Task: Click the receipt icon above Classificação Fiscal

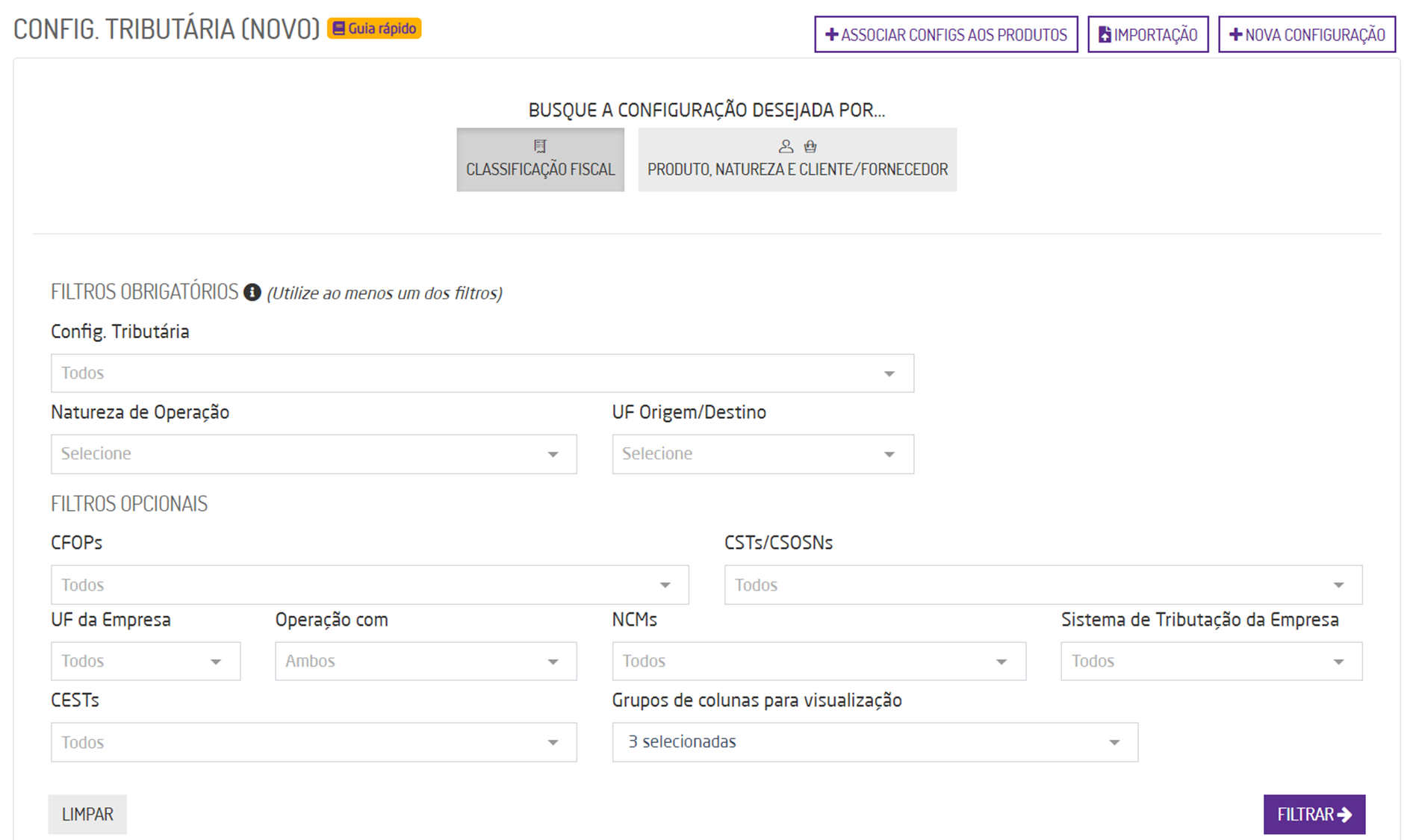Action: click(540, 146)
